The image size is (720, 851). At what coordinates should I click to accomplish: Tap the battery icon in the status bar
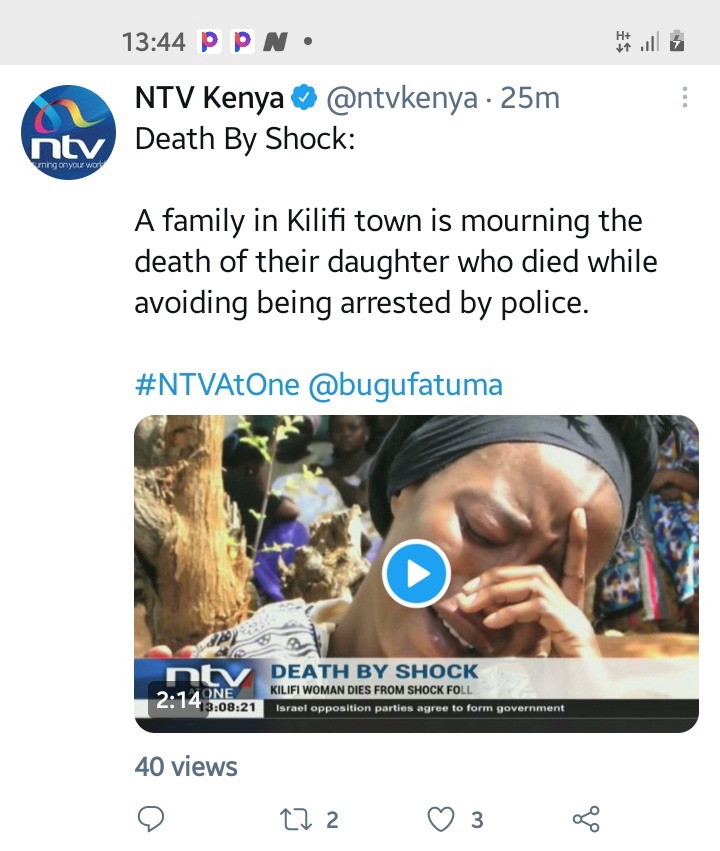pos(677,41)
